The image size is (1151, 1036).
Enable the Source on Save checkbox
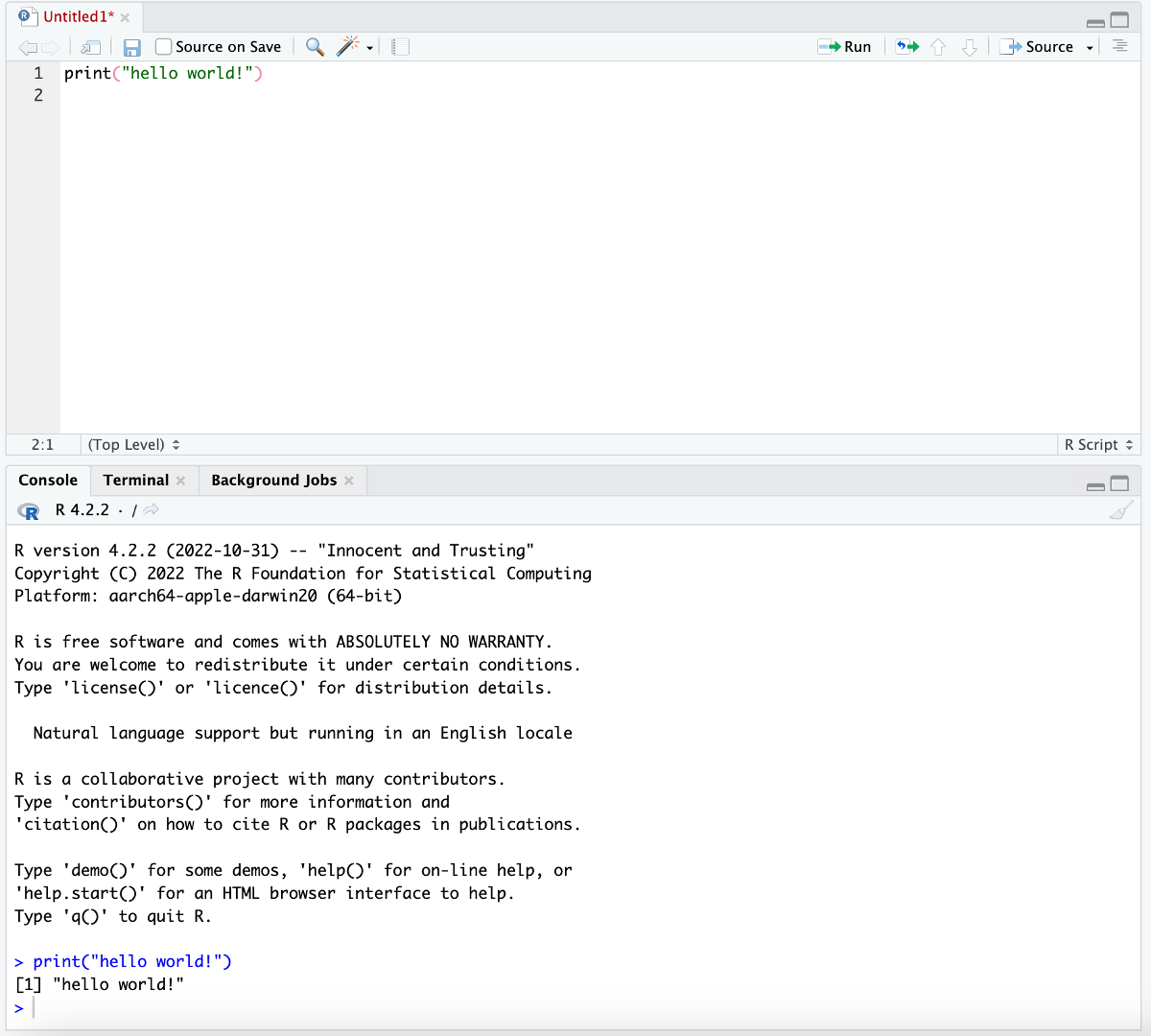164,46
